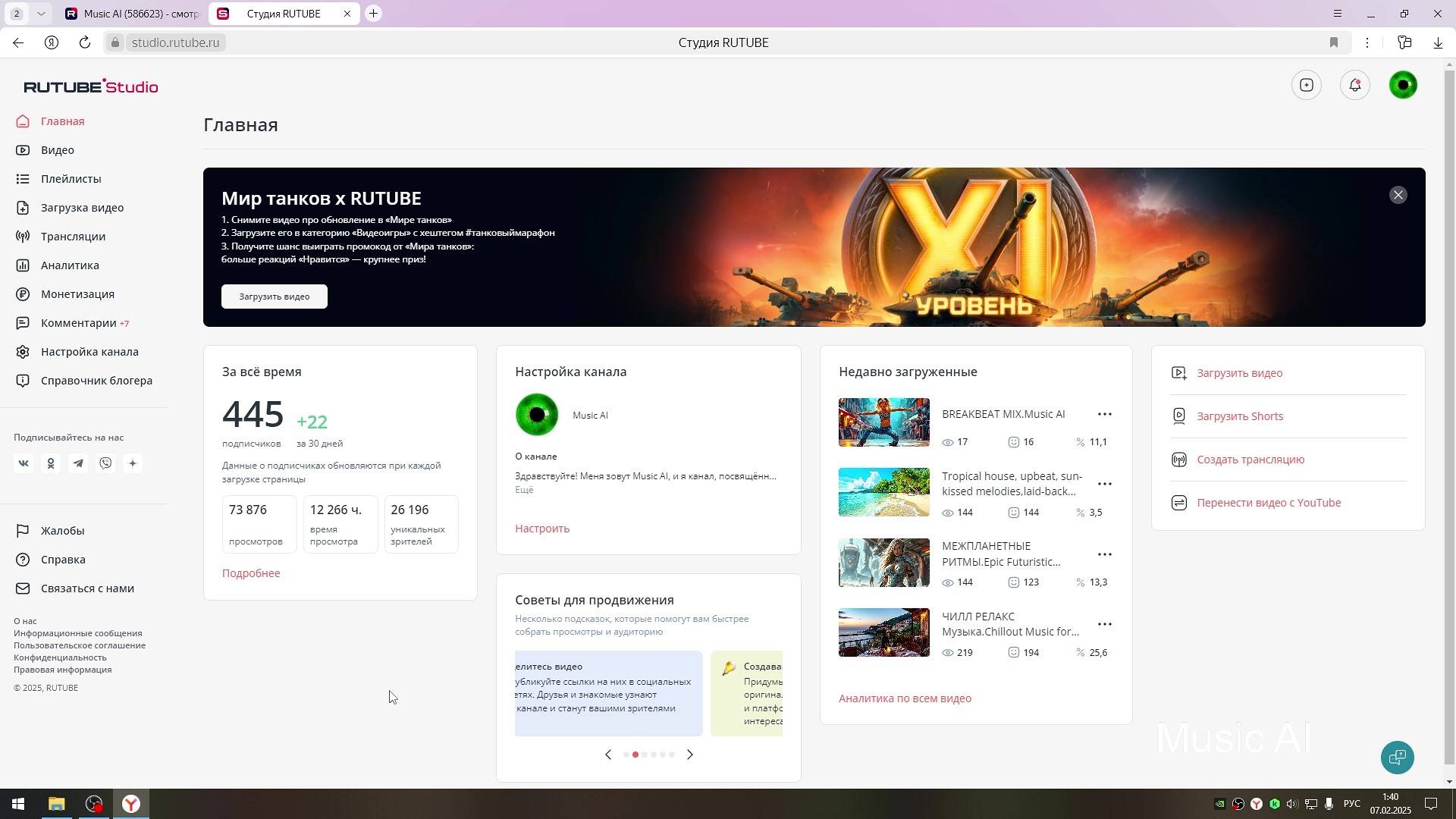Go to previous promotion tip slide

[x=607, y=755]
